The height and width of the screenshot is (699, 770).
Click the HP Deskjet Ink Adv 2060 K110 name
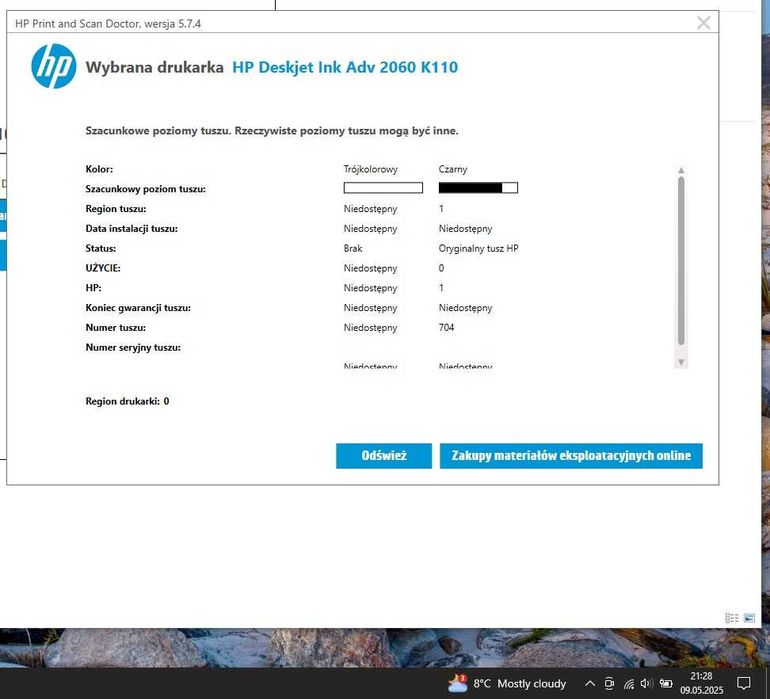pos(345,67)
